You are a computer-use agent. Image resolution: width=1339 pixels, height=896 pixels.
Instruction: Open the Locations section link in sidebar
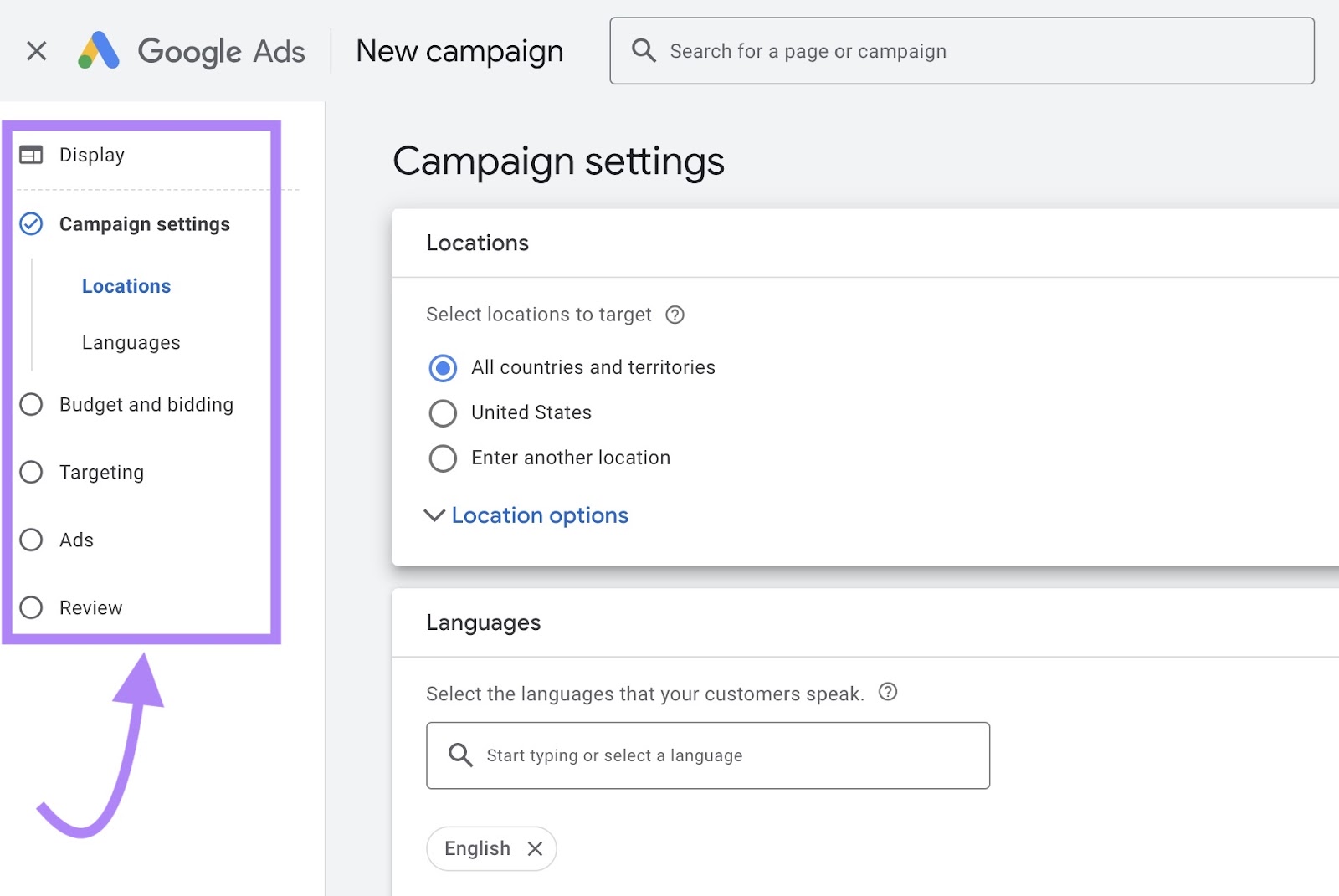(126, 285)
